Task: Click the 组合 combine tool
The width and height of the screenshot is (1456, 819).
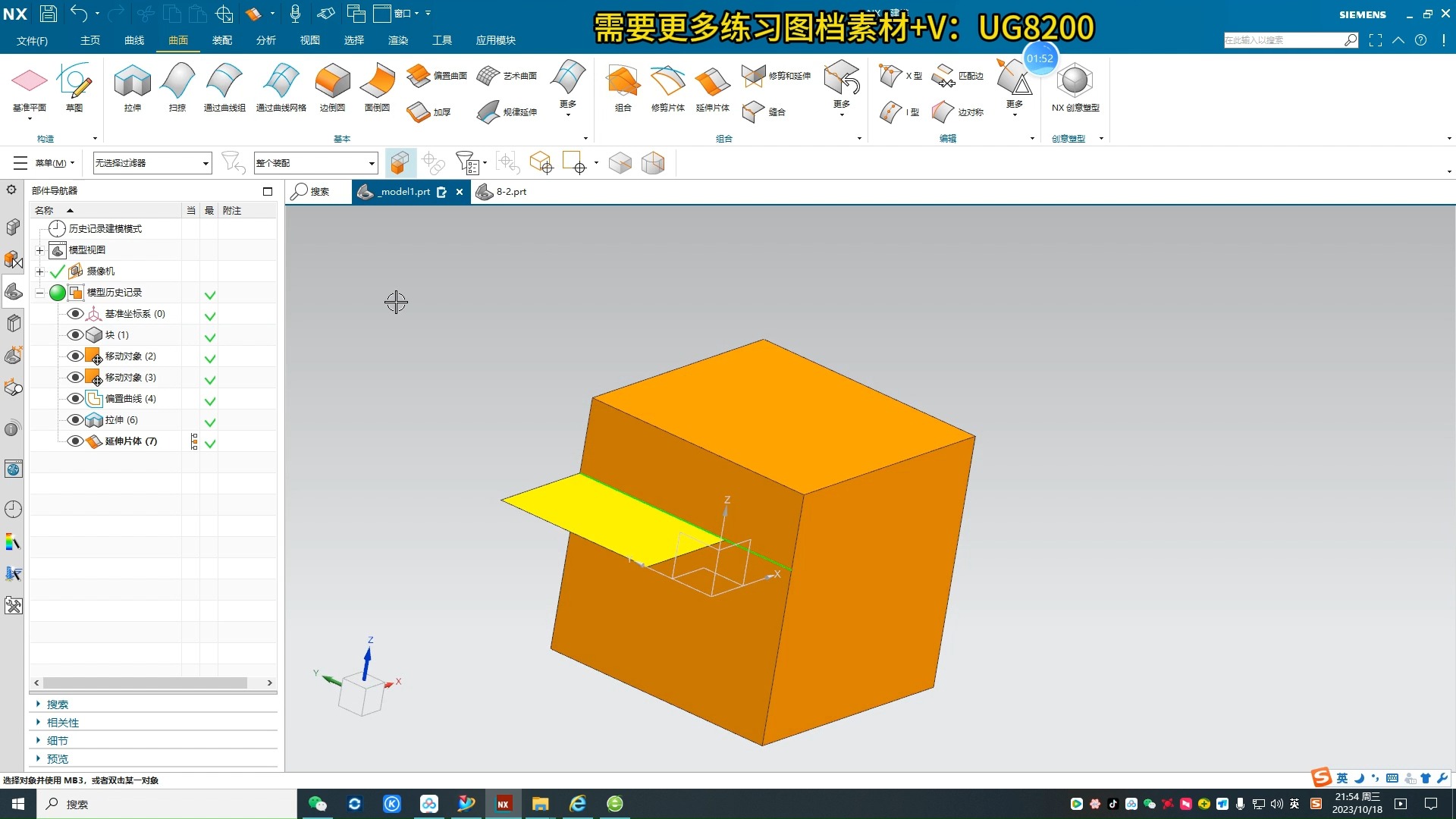Action: pyautogui.click(x=623, y=88)
